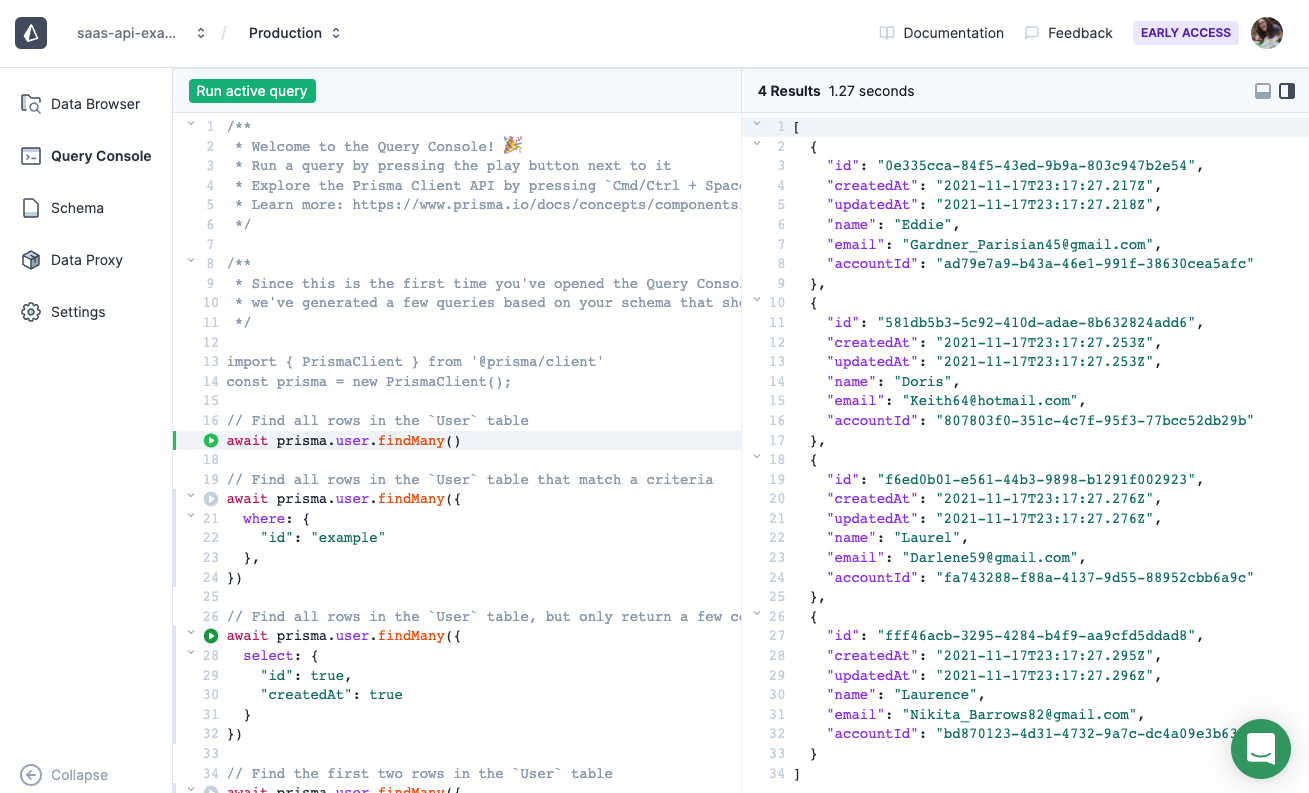Click the email Nikita_Barrows82@gmail.com
The width and height of the screenshot is (1309, 793).
(1018, 715)
